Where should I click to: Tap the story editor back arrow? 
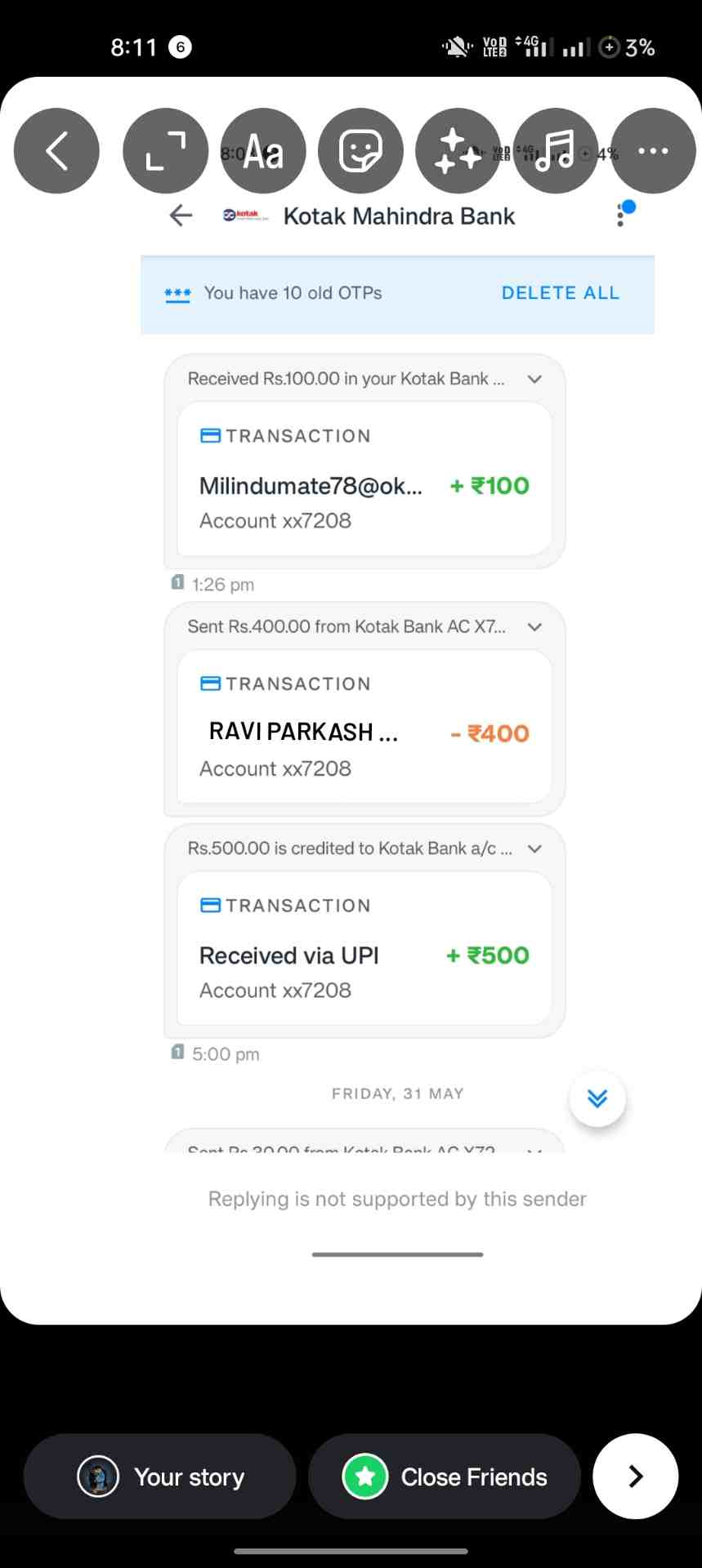coord(56,151)
